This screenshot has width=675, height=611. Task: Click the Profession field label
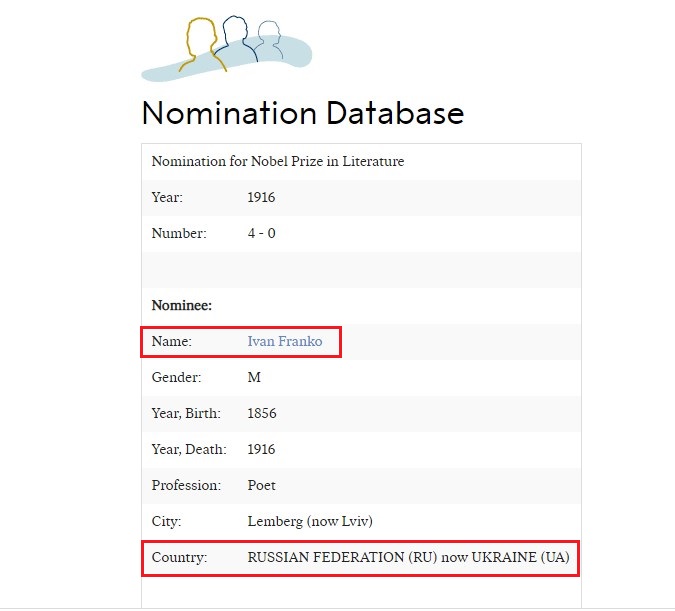[186, 486]
